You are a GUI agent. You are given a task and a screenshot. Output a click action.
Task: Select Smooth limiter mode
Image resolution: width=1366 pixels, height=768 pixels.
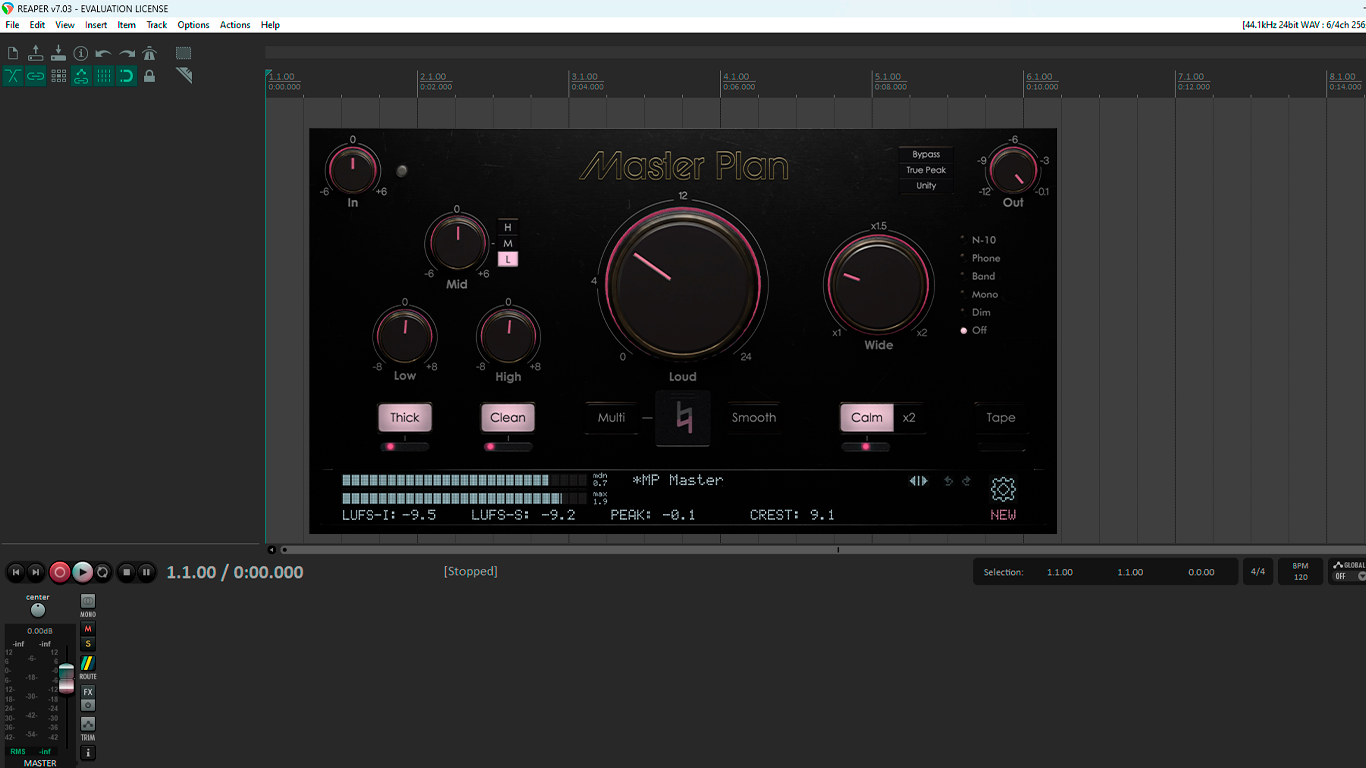pyautogui.click(x=754, y=418)
